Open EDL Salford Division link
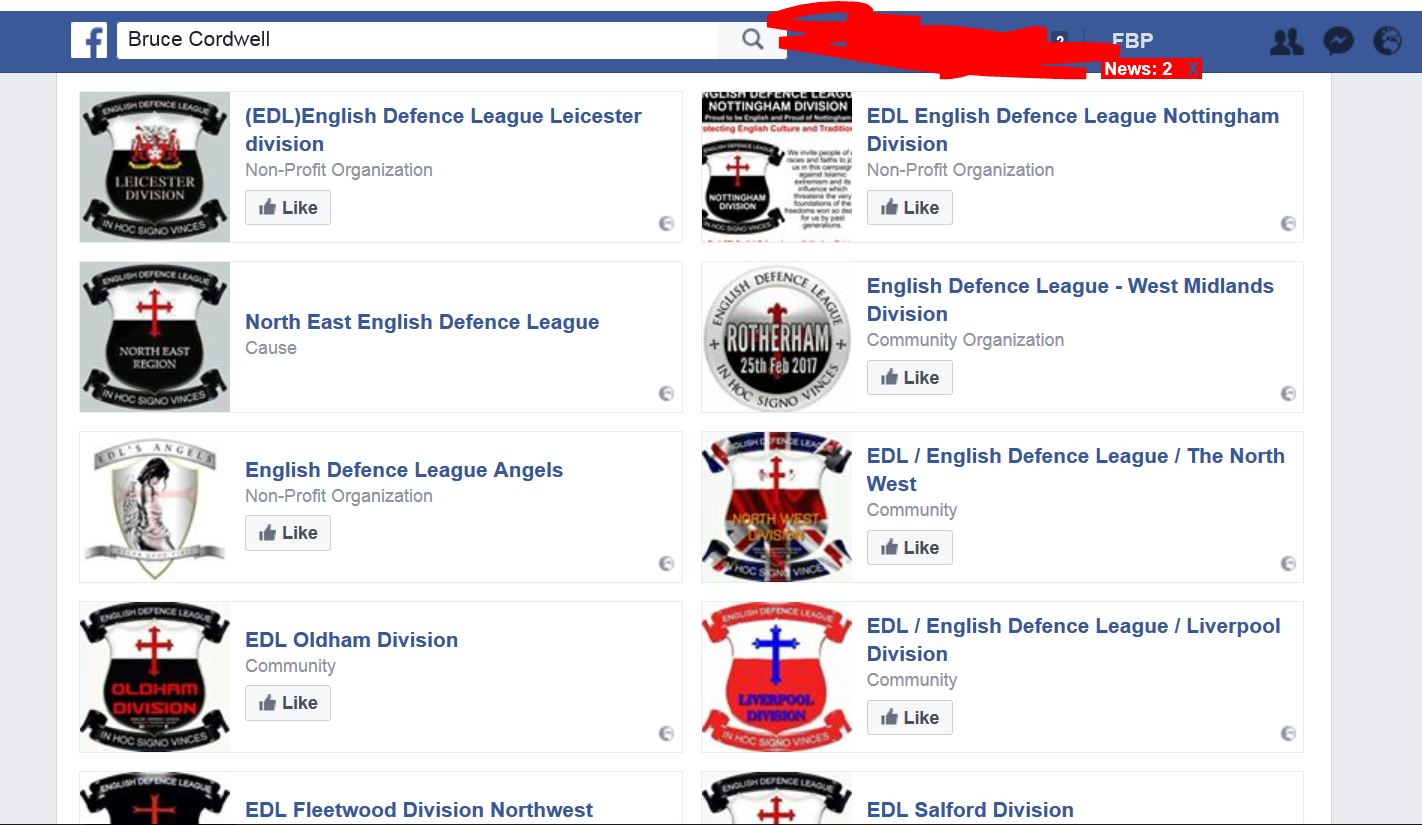Image resolution: width=1422 pixels, height=825 pixels. pos(970,810)
